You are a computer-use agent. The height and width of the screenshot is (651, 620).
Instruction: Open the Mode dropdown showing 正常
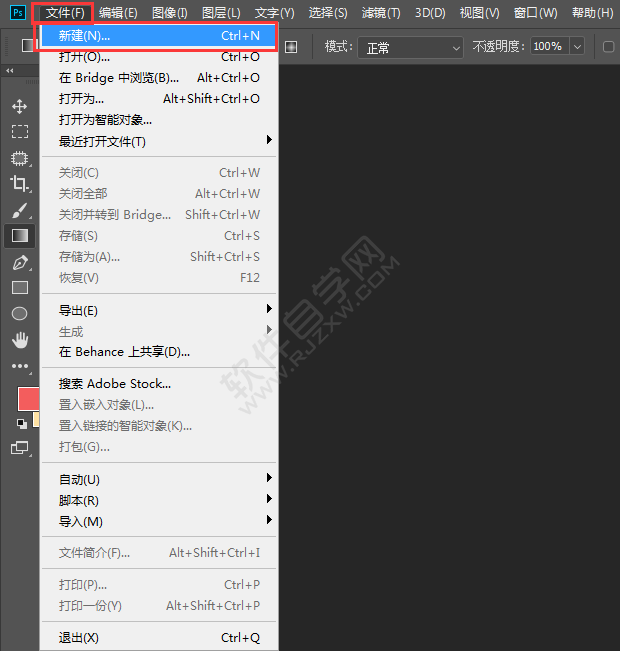click(x=410, y=48)
